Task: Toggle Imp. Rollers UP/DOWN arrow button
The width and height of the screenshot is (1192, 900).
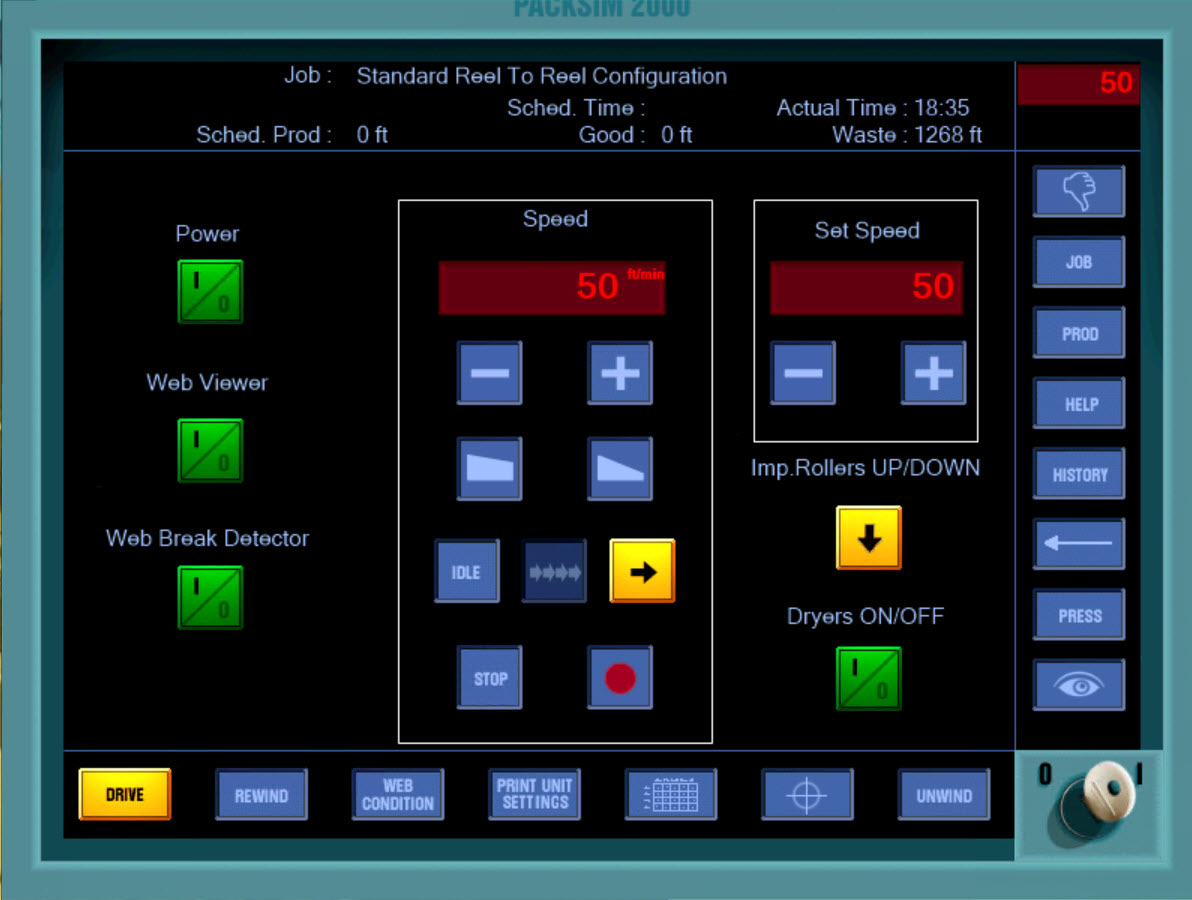Action: [x=868, y=538]
